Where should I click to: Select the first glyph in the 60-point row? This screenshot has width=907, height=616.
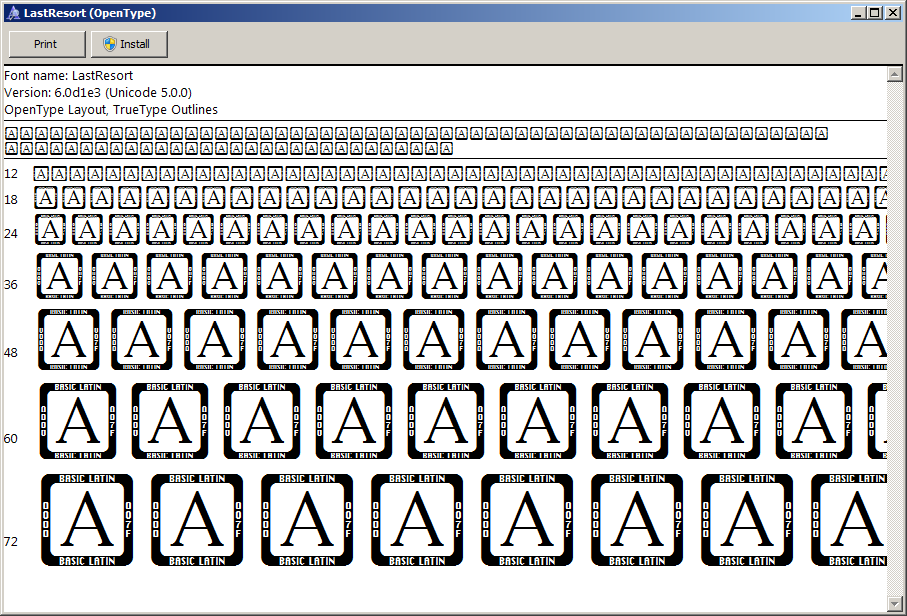[78, 421]
